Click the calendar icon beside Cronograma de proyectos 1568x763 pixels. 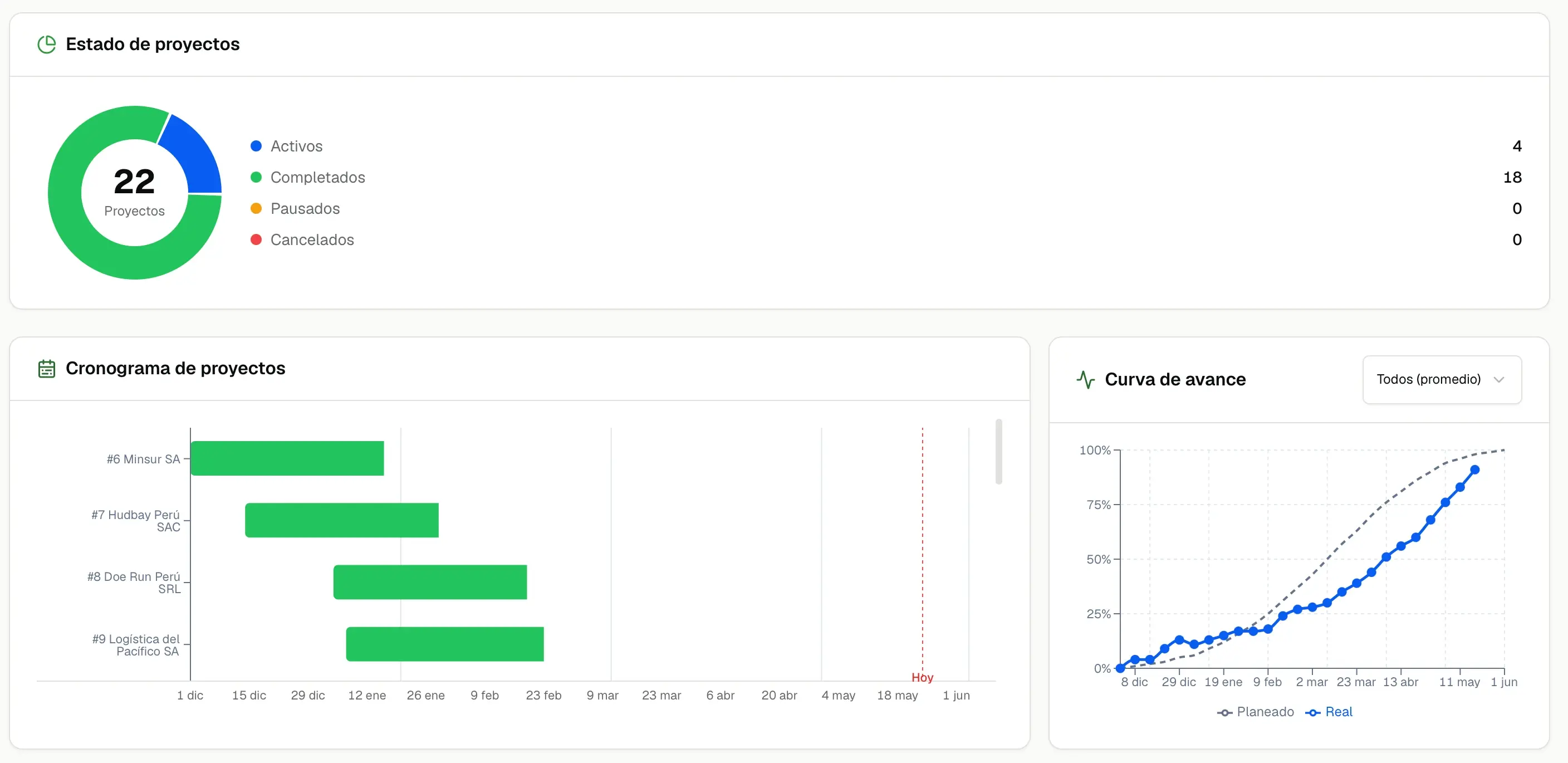click(x=47, y=368)
